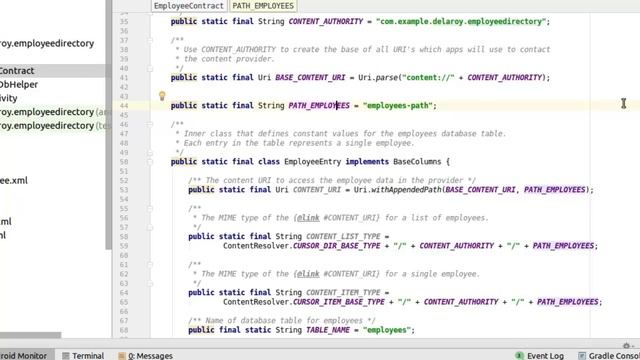Click the @link tag at line 56
Viewport: 640px width, 360px height.
pos(308,218)
